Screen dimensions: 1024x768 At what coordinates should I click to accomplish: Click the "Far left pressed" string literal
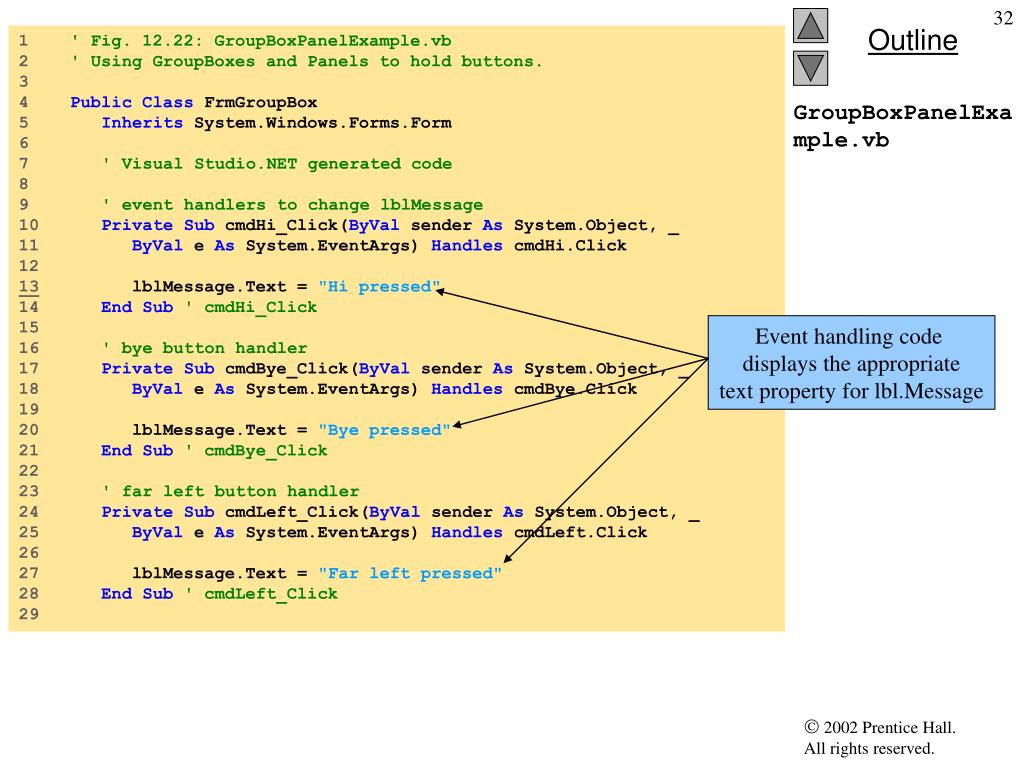point(410,573)
